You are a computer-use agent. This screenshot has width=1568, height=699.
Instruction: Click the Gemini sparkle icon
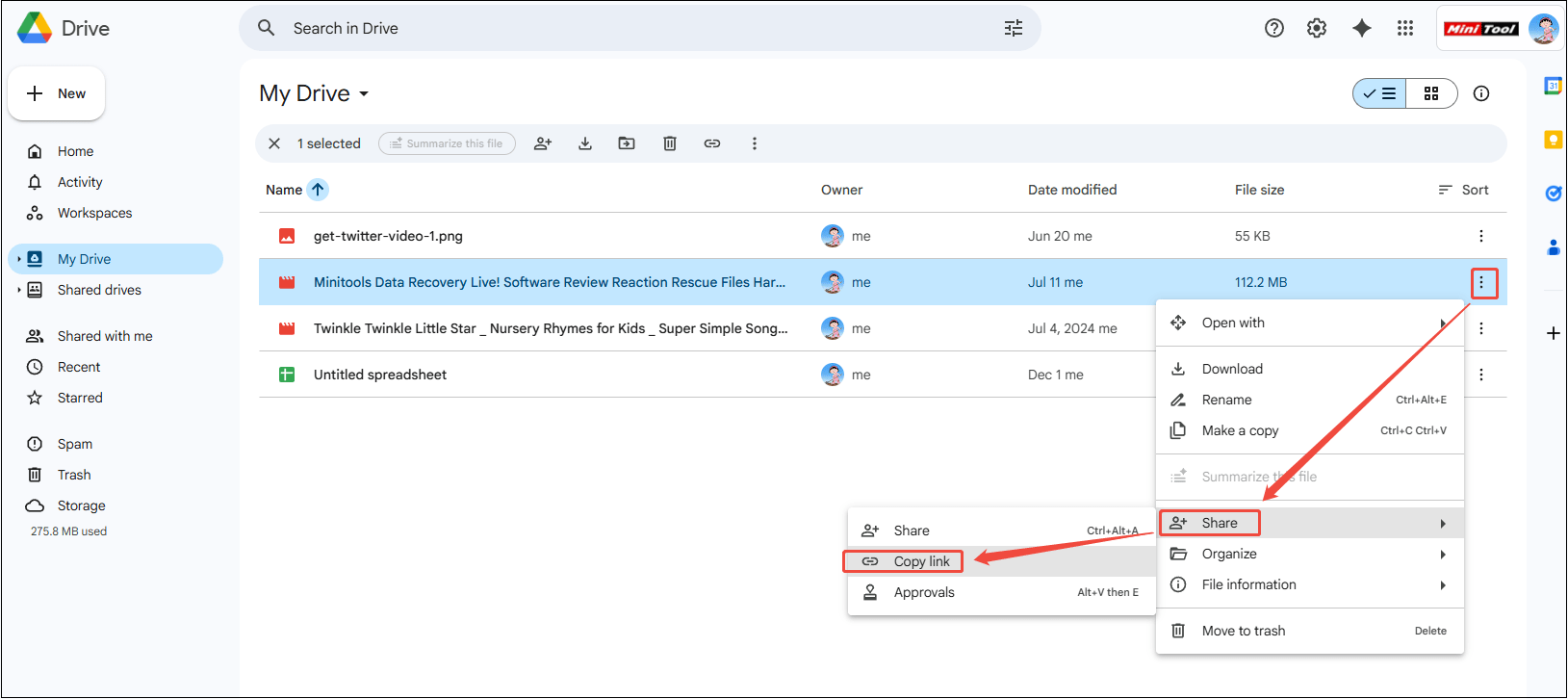pyautogui.click(x=1362, y=28)
